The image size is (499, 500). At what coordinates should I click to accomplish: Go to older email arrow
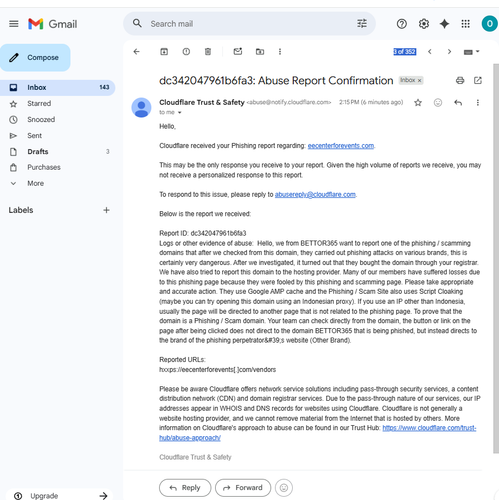pos(449,52)
